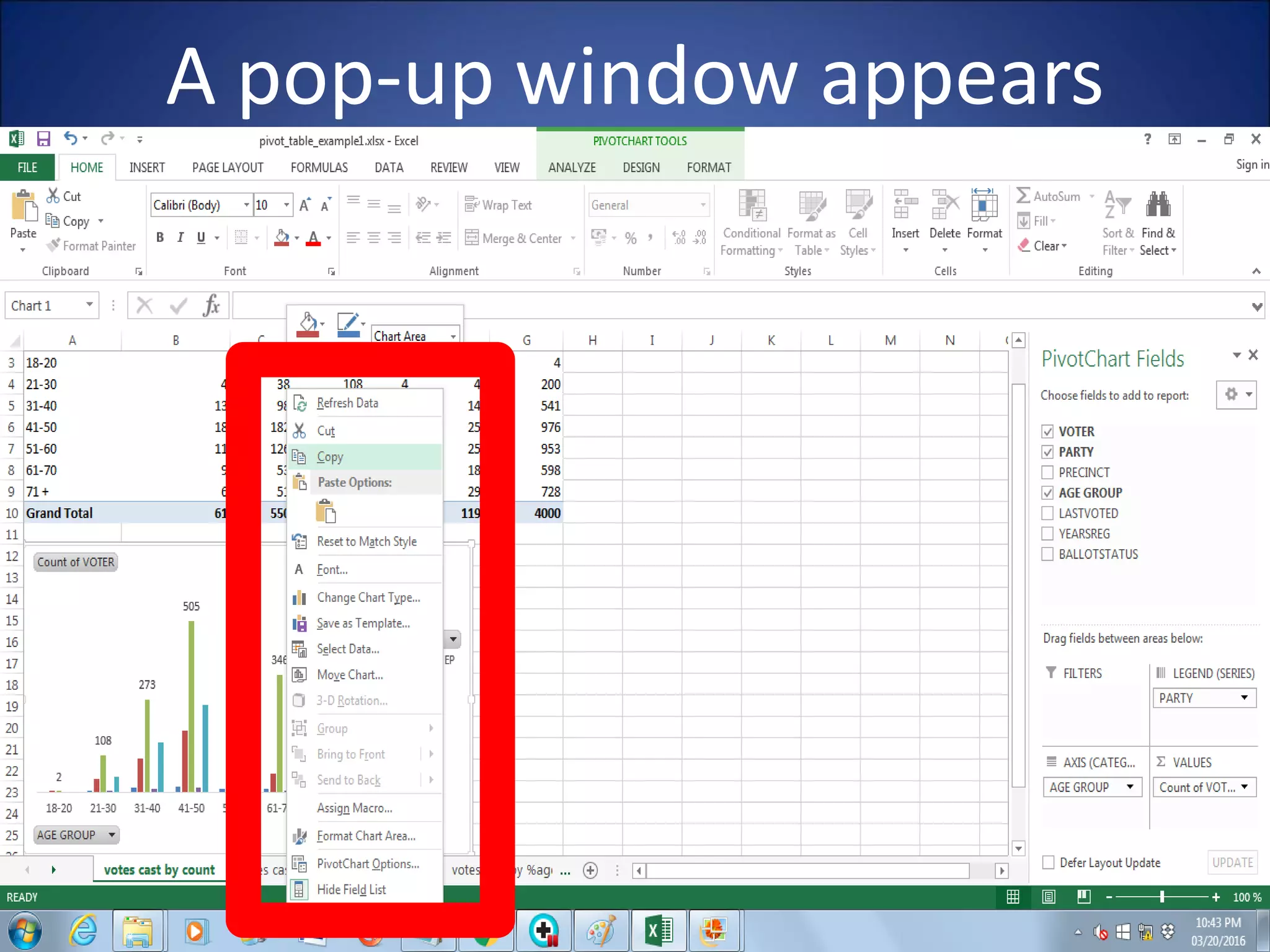
Task: Open the Chart Area element dropdown
Action: point(453,336)
